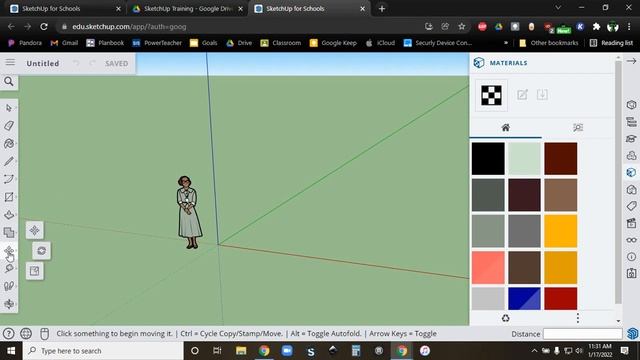Select the Select arrow tool

point(9,108)
